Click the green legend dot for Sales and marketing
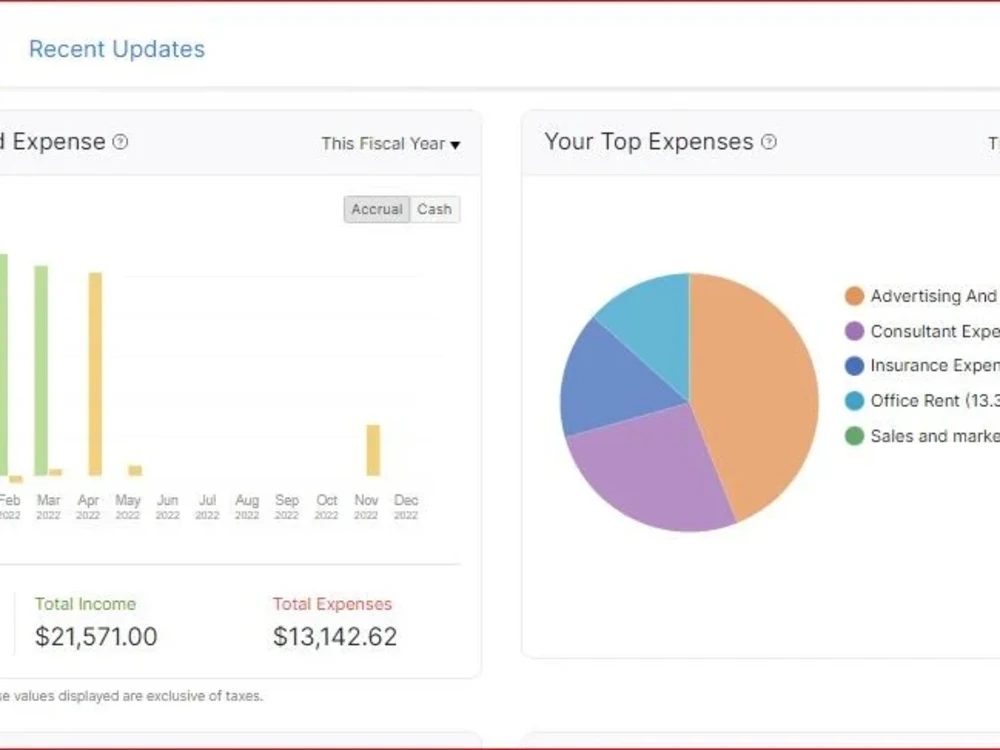Image resolution: width=1000 pixels, height=750 pixels. (855, 436)
